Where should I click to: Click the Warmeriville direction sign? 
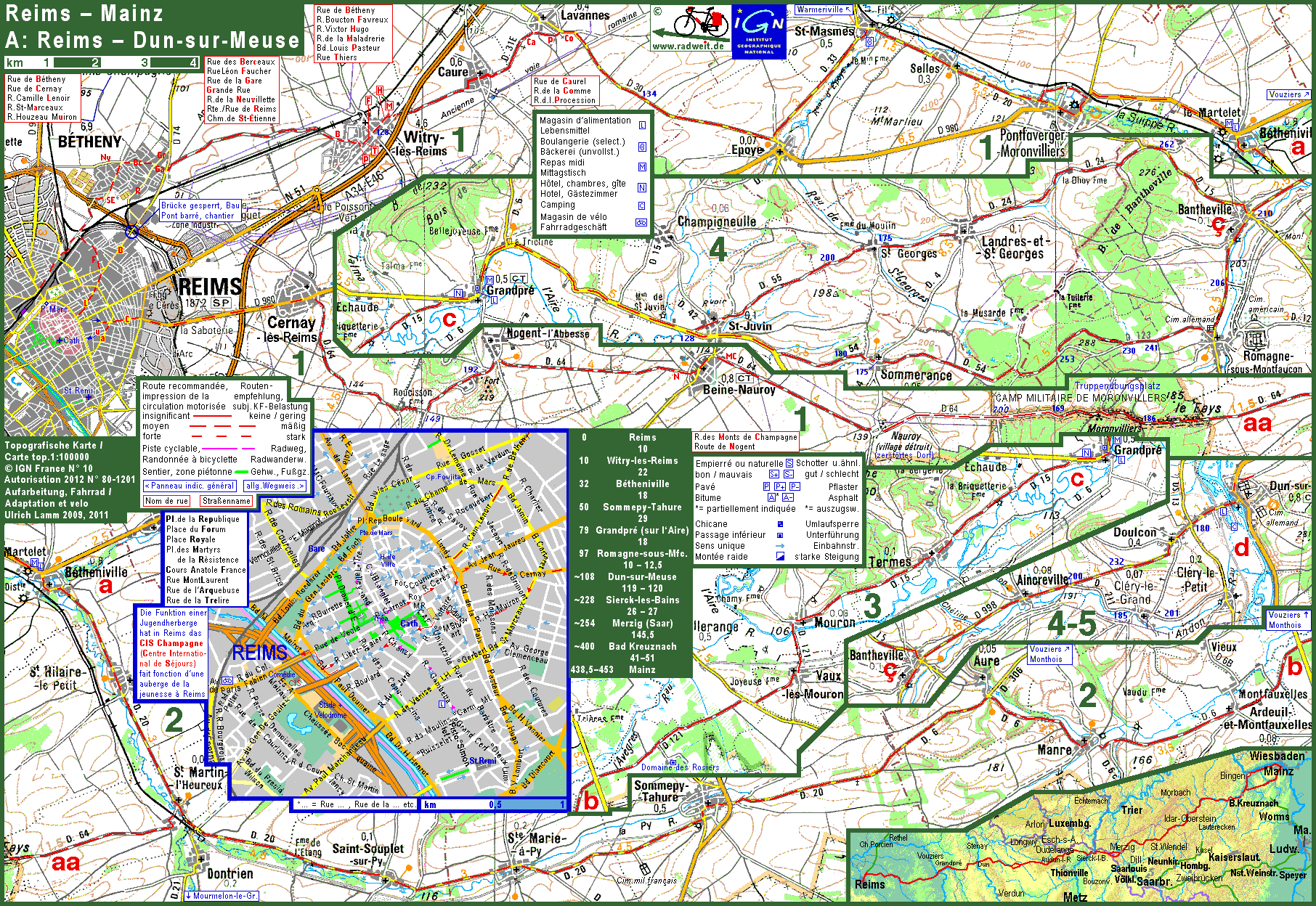(x=823, y=9)
